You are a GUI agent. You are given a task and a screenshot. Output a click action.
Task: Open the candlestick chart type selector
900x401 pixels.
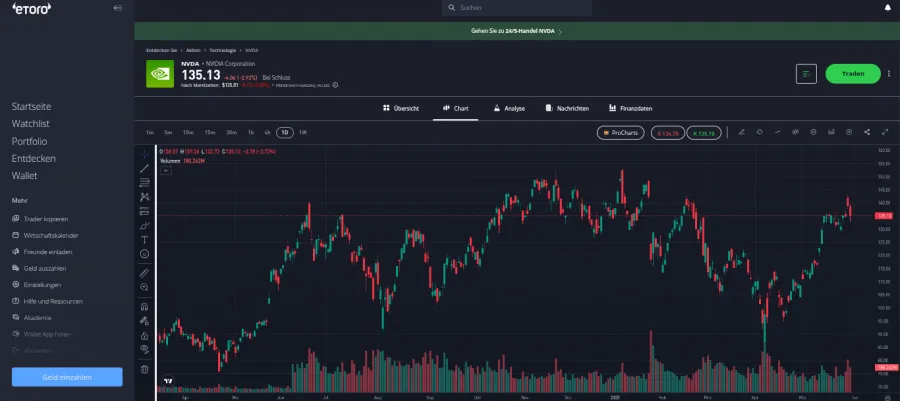[796, 133]
